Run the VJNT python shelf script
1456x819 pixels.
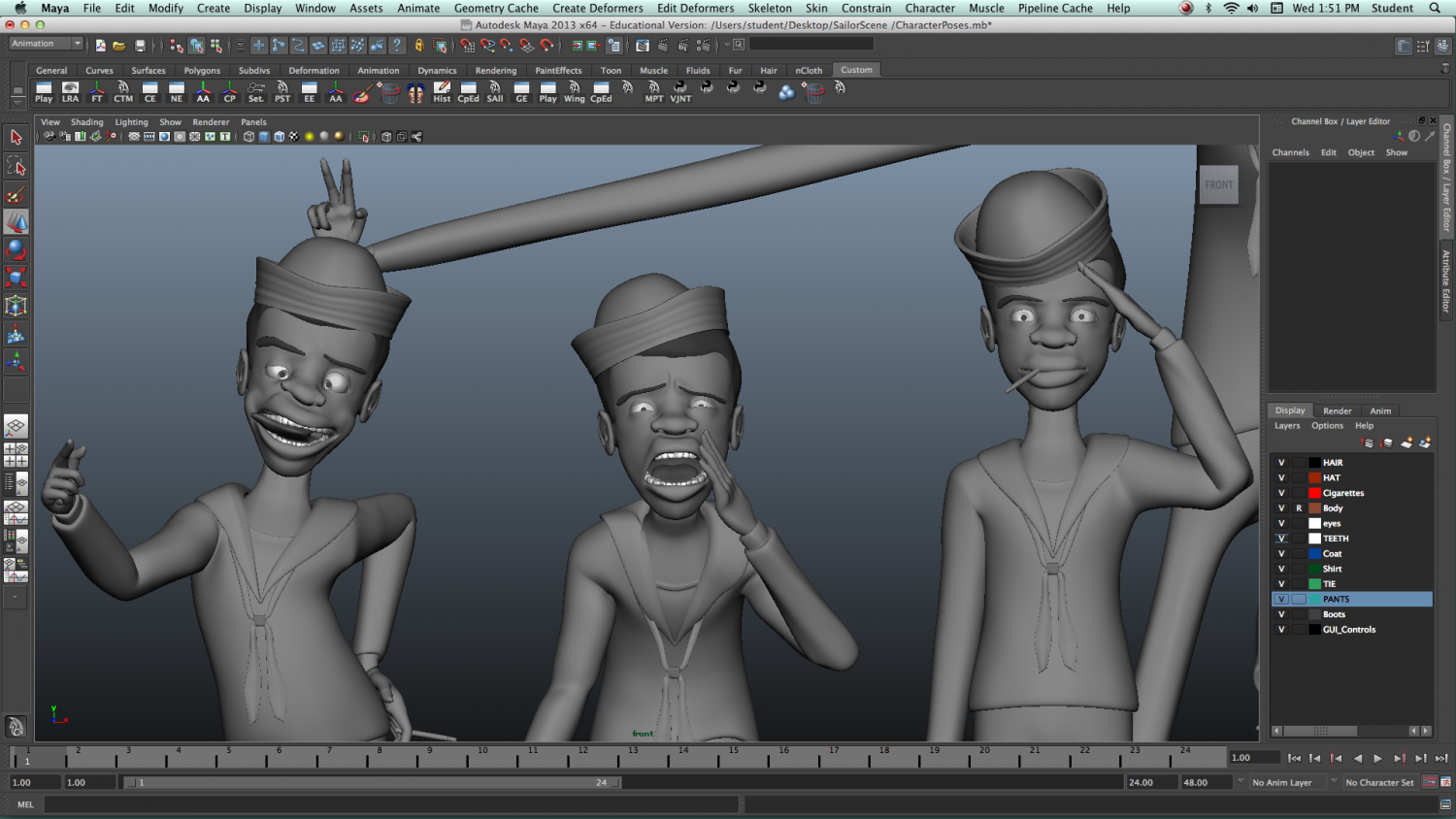(680, 92)
